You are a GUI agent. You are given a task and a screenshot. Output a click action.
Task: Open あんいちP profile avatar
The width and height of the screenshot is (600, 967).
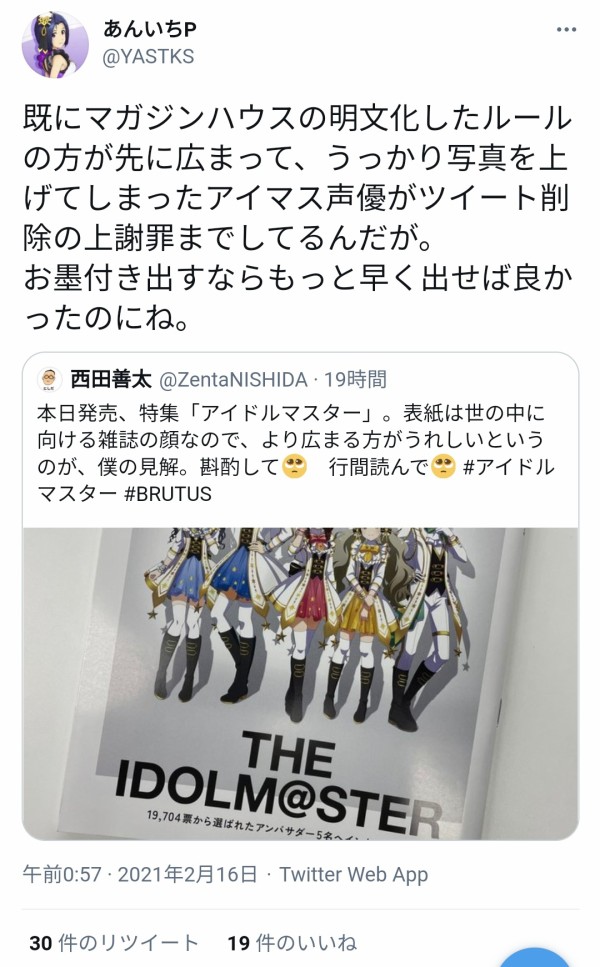(x=55, y=44)
